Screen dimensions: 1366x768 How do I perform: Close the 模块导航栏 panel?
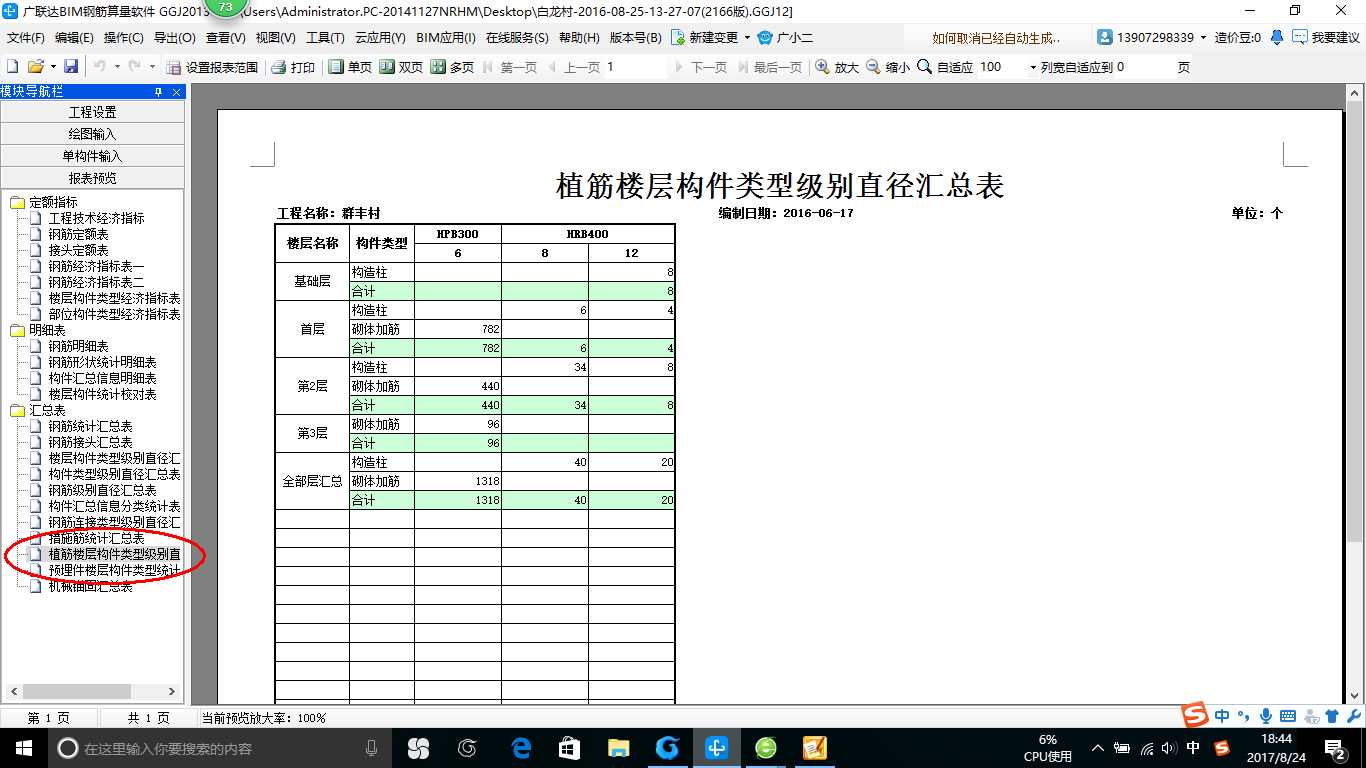coord(177,92)
